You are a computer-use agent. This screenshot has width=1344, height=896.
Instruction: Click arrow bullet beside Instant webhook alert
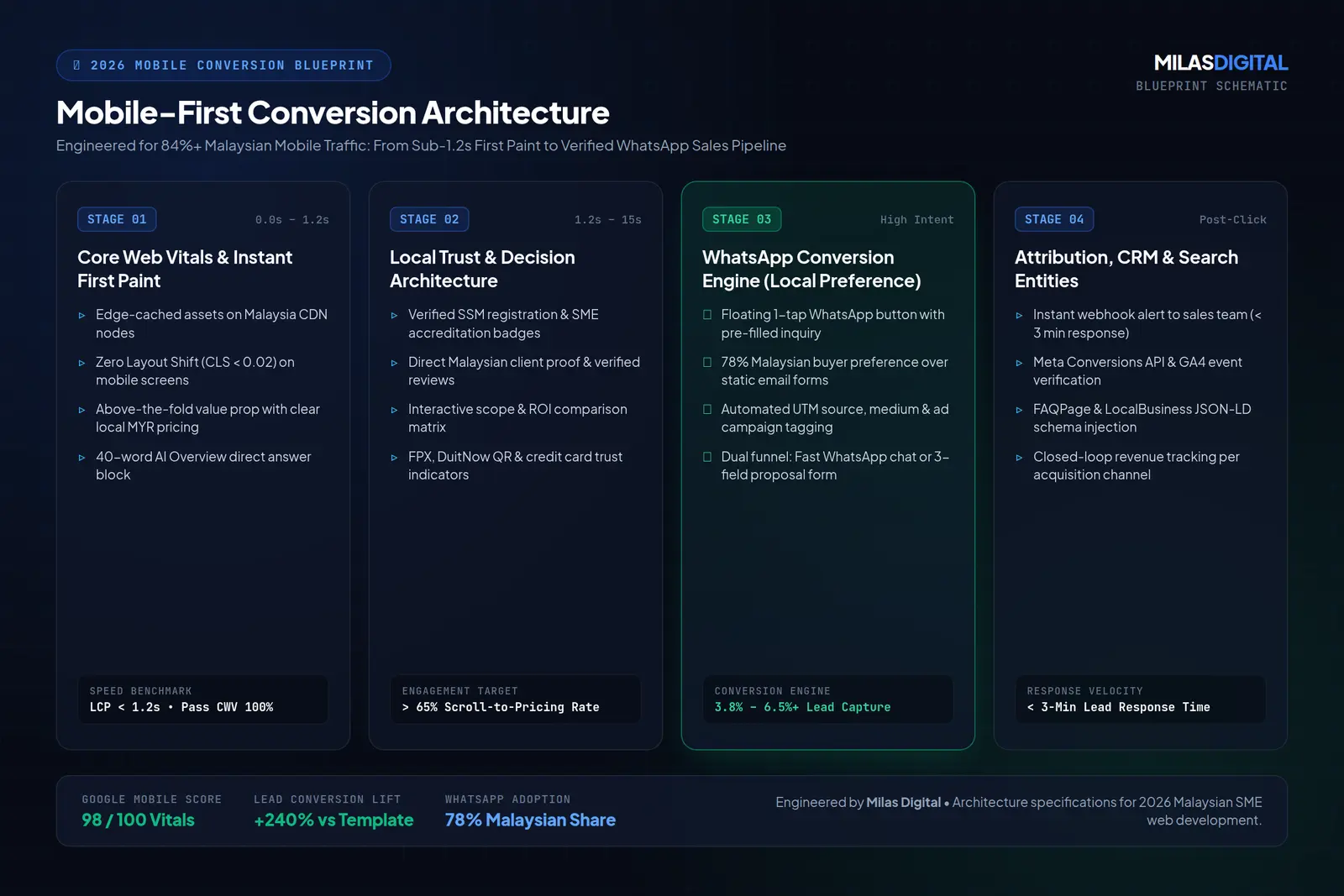point(1019,316)
